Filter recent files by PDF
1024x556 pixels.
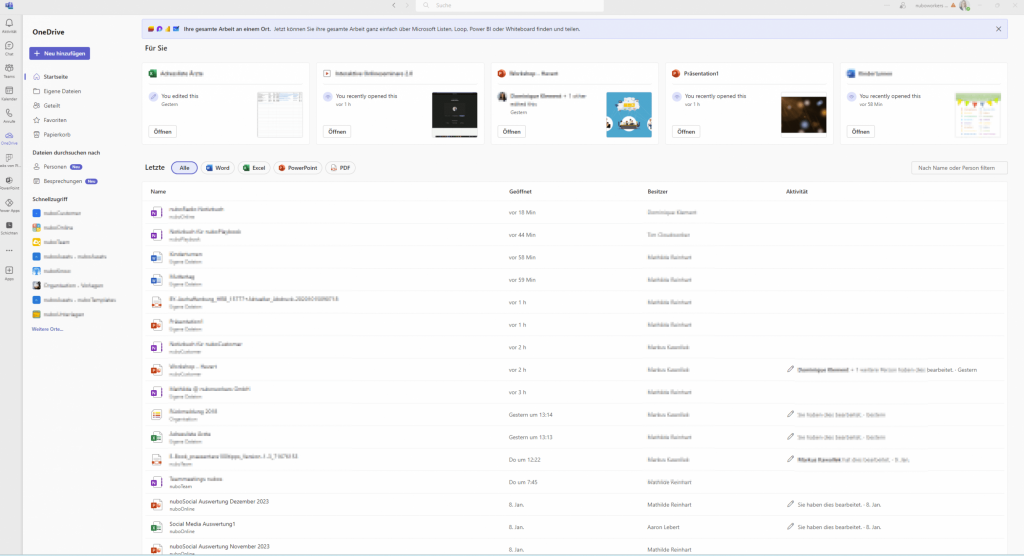tap(340, 168)
